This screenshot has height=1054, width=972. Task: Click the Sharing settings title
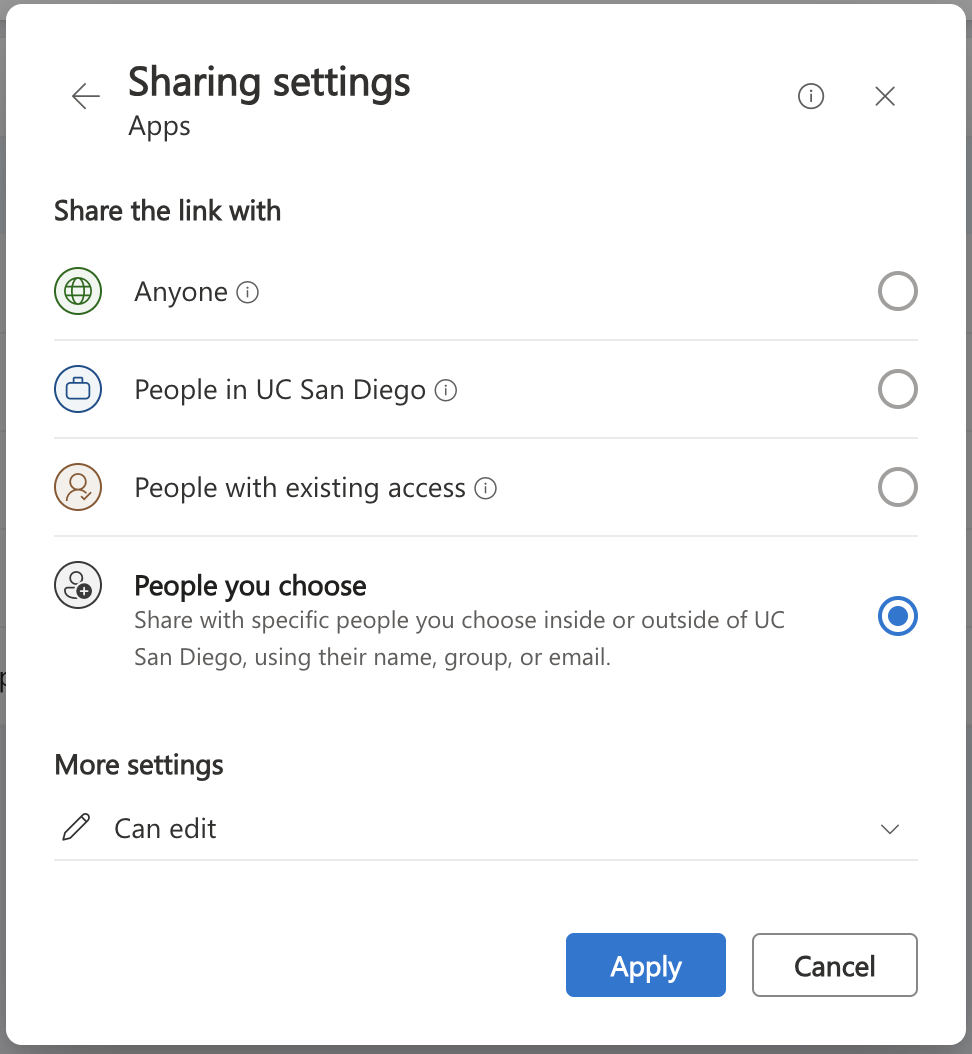[x=268, y=82]
